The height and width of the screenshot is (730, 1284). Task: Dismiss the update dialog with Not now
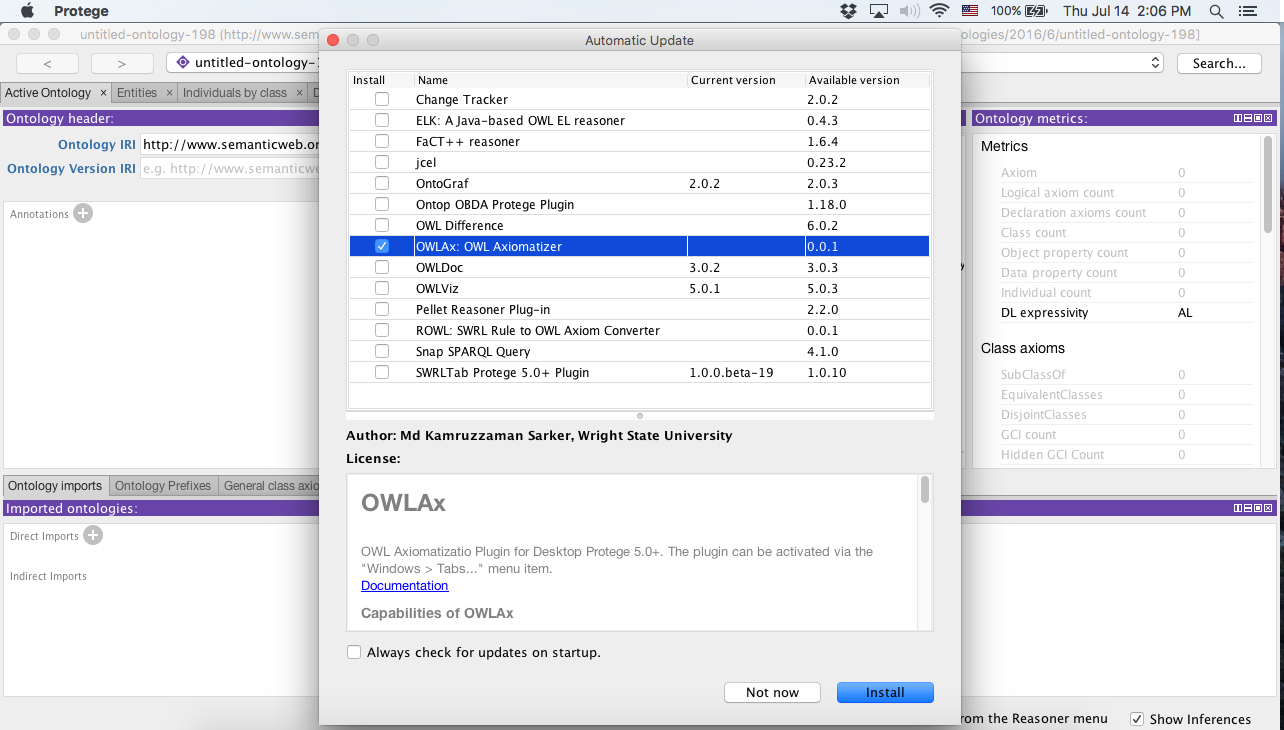click(x=773, y=692)
